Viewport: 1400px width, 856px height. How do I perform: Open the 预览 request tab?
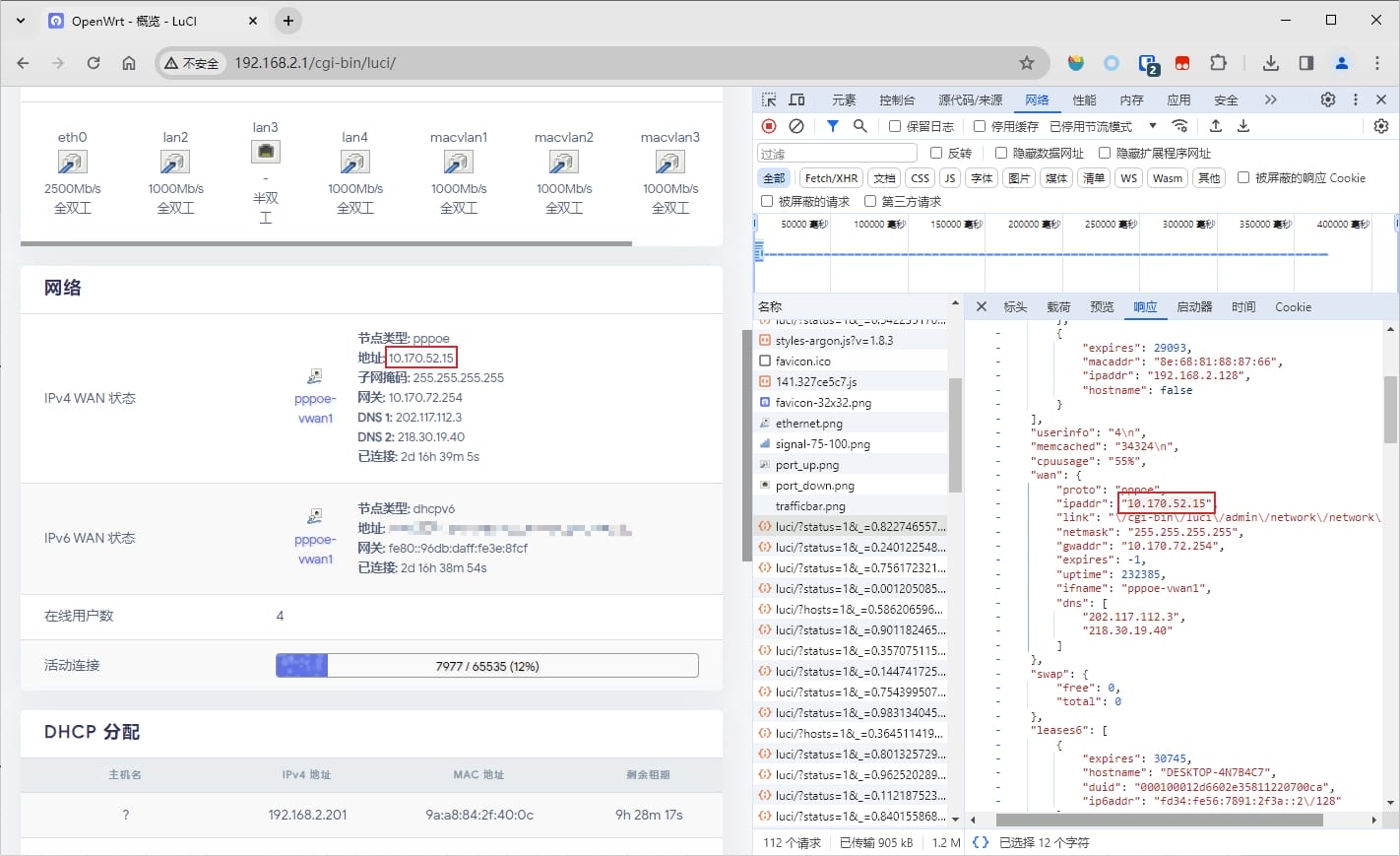tap(1102, 306)
